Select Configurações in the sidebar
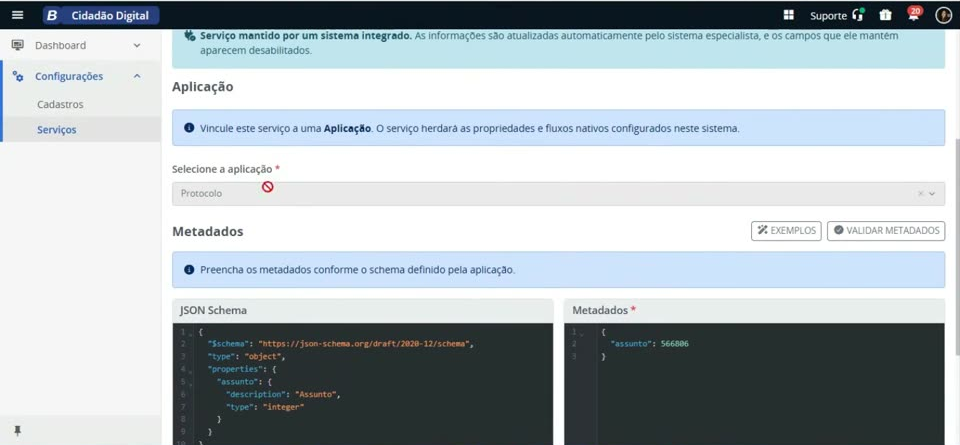Screen dimensions: 960x445 coord(69,77)
